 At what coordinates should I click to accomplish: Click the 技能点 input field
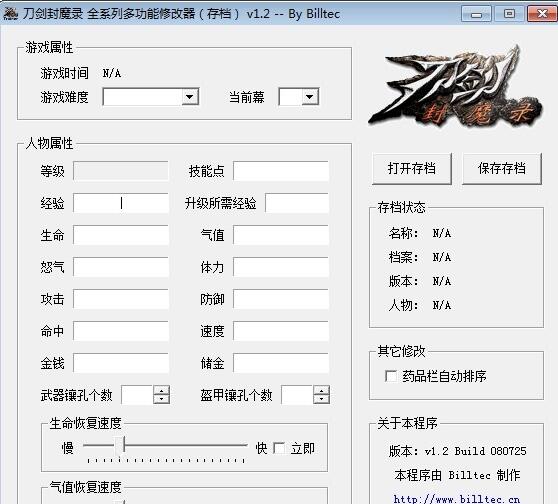point(281,171)
